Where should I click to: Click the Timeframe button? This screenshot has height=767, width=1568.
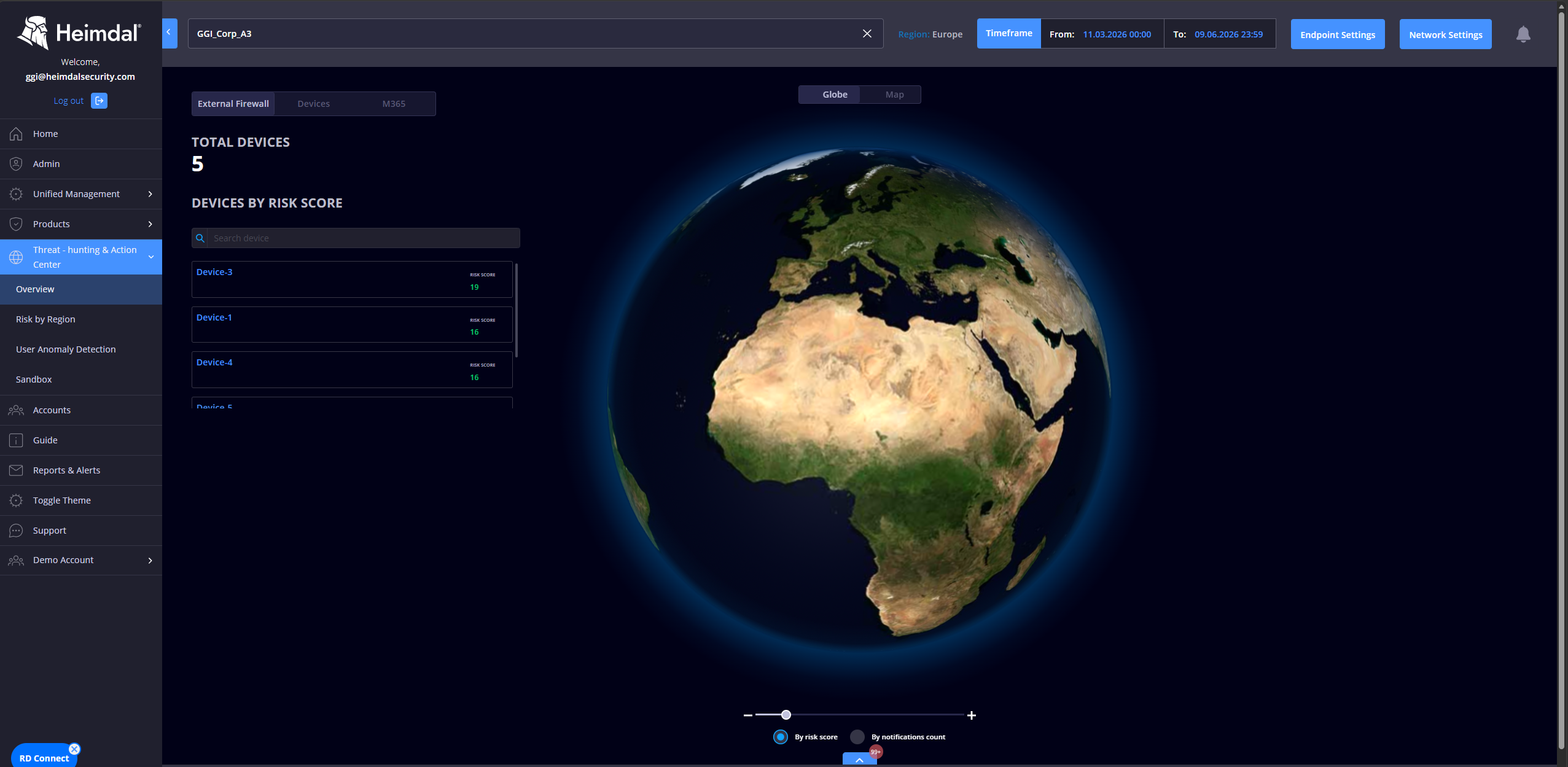[x=1008, y=34]
